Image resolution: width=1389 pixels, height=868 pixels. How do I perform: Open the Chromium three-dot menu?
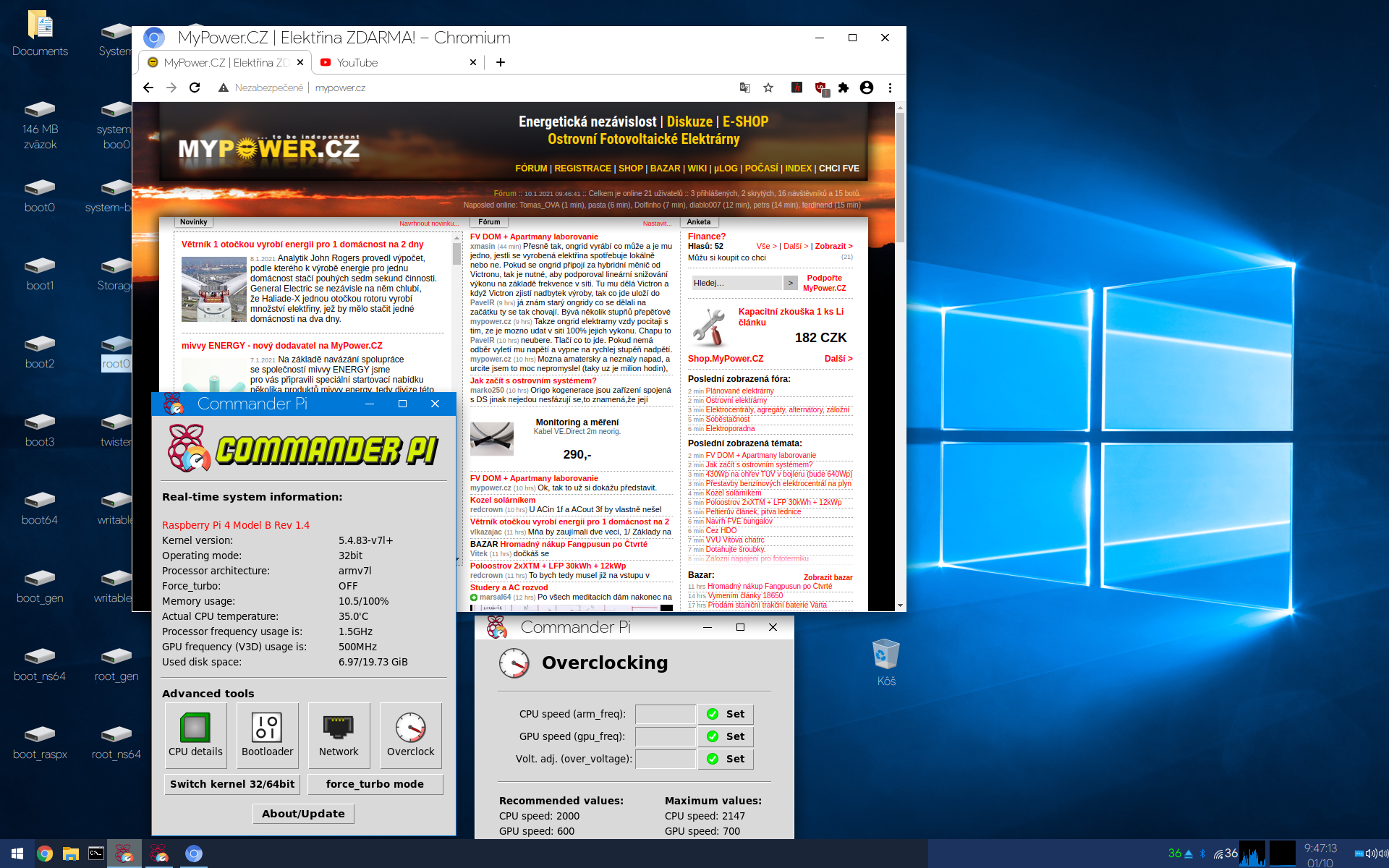[890, 88]
